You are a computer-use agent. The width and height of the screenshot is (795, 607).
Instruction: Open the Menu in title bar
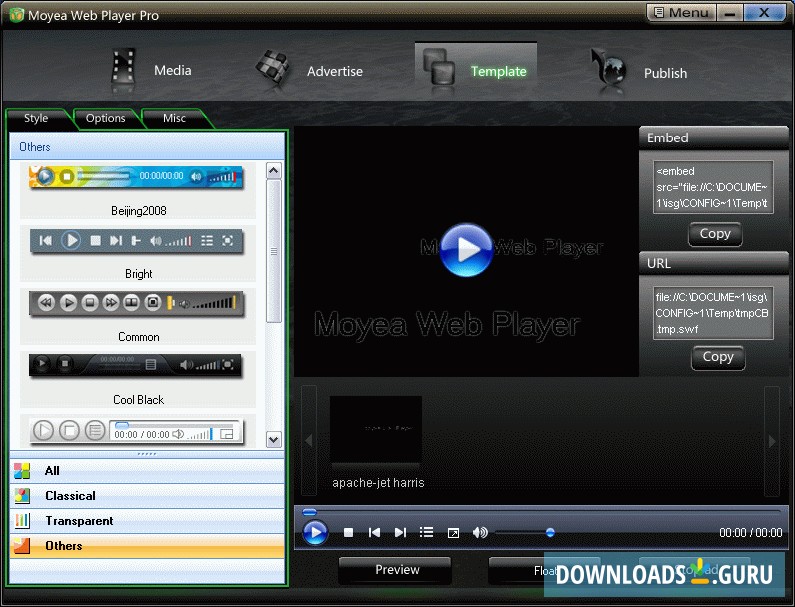[682, 12]
